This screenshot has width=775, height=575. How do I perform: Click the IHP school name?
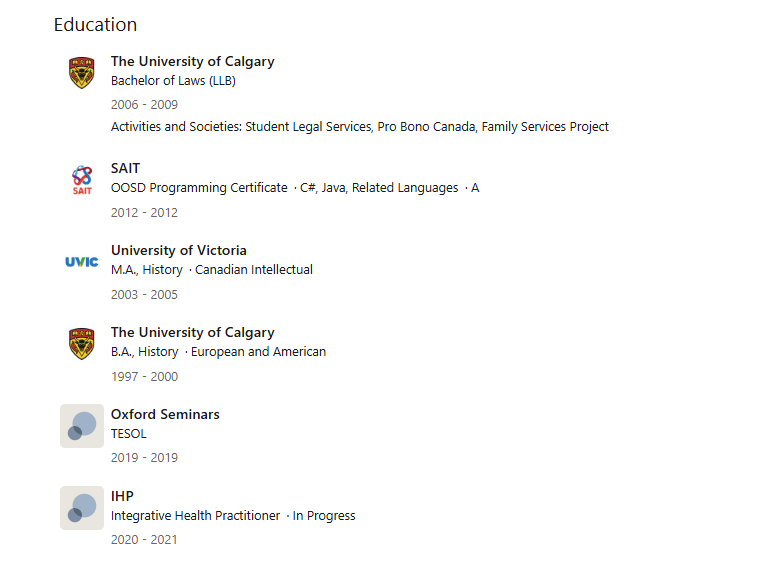(x=122, y=496)
